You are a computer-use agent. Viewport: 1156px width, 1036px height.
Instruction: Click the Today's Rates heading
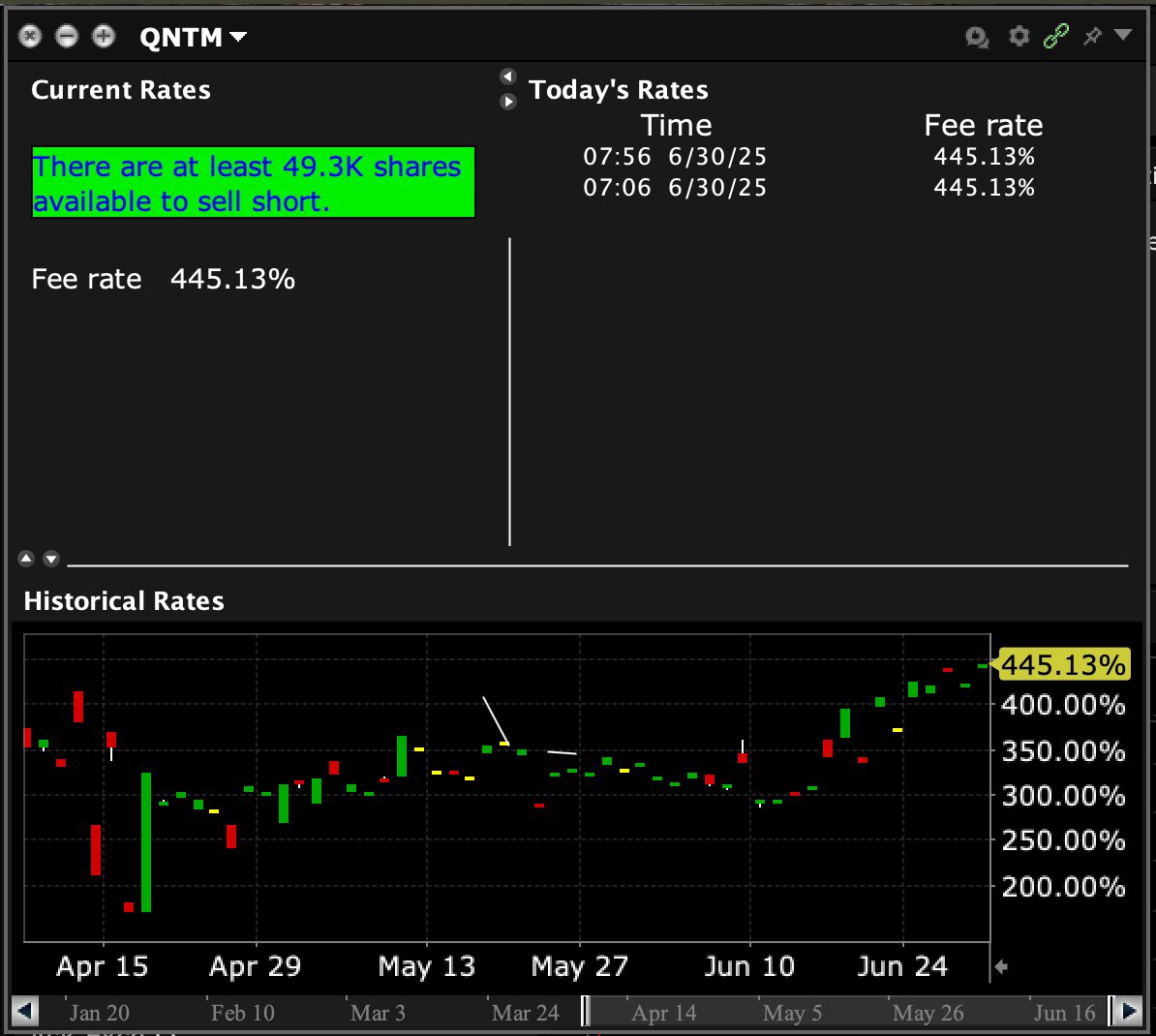point(619,90)
